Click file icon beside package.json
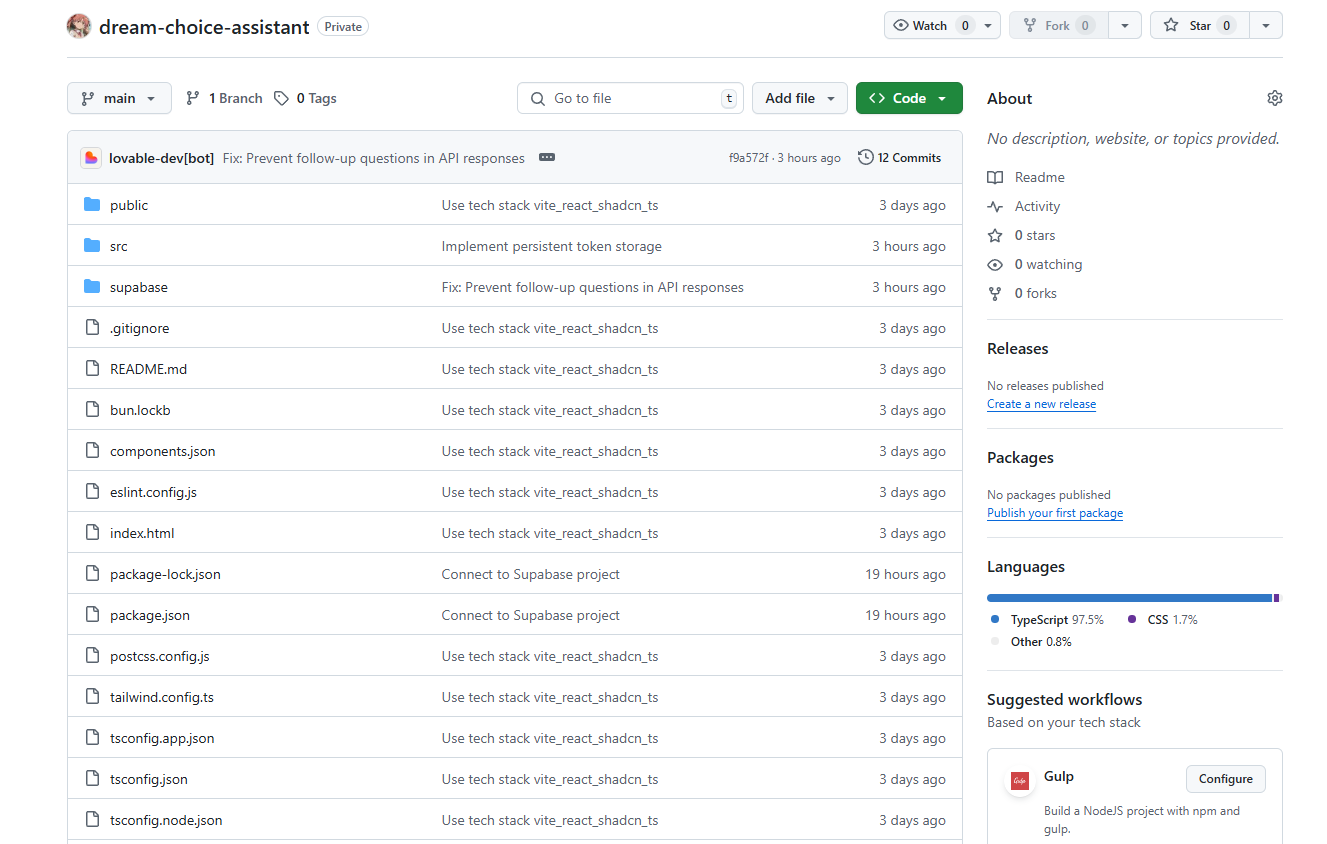 92,615
